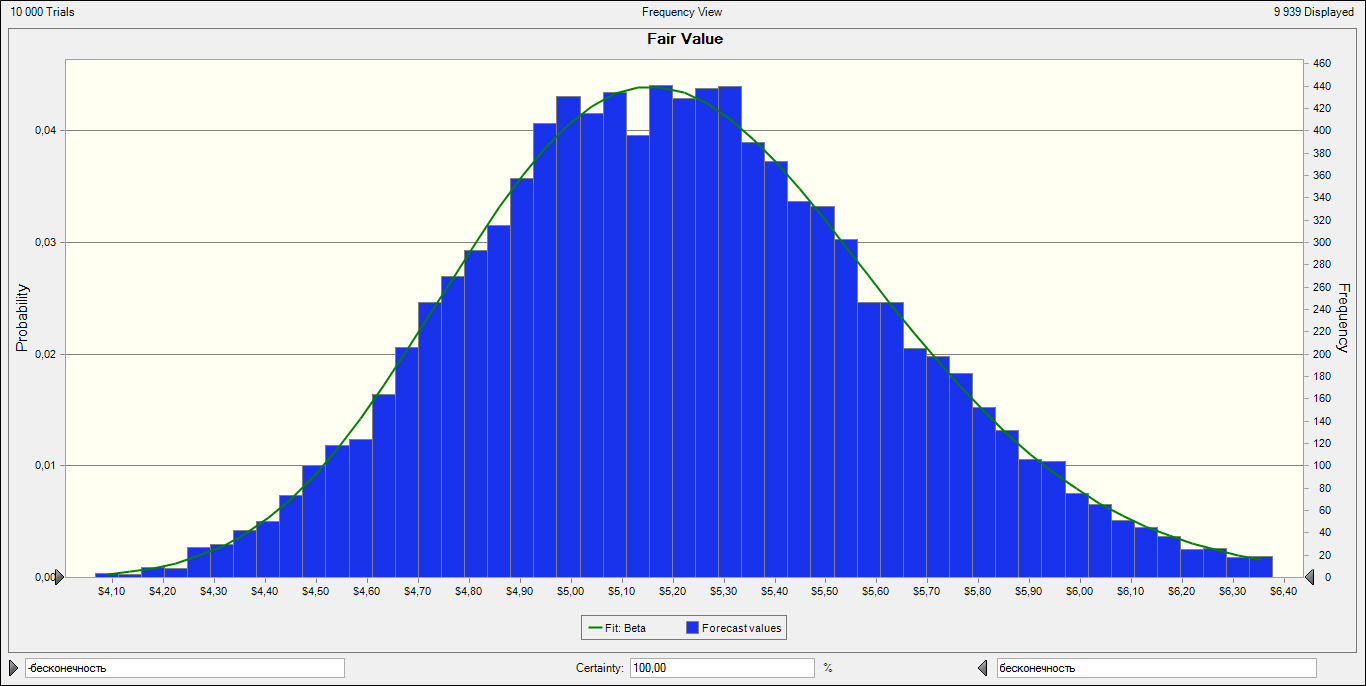This screenshot has height=686, width=1366.
Task: Click the 460 frequency axis label
Action: (1321, 63)
